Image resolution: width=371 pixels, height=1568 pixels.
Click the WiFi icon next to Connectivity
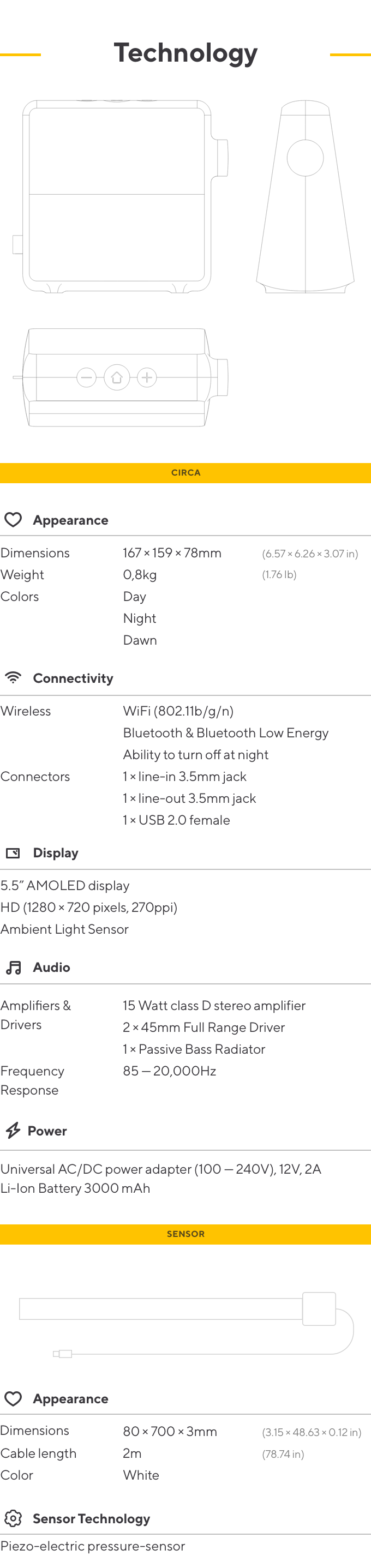click(x=13, y=677)
